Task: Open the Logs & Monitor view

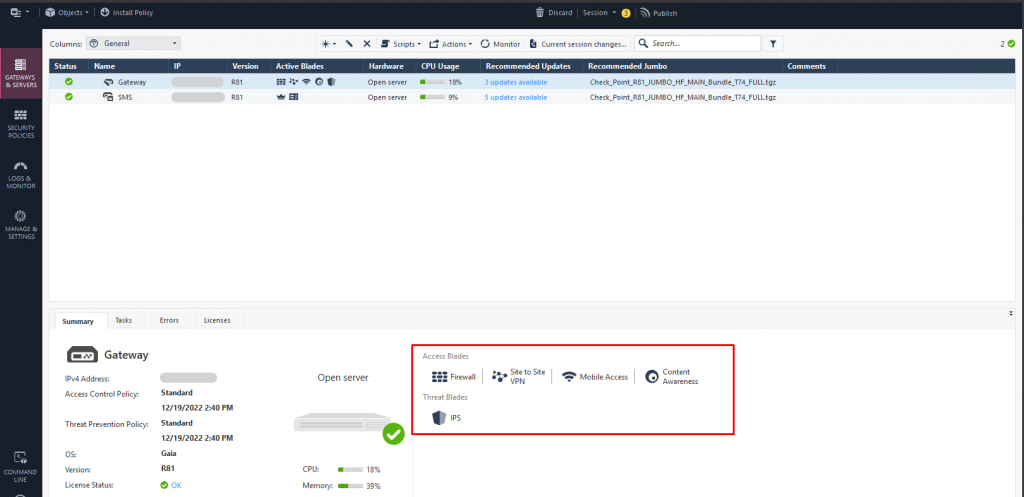Action: [21, 175]
